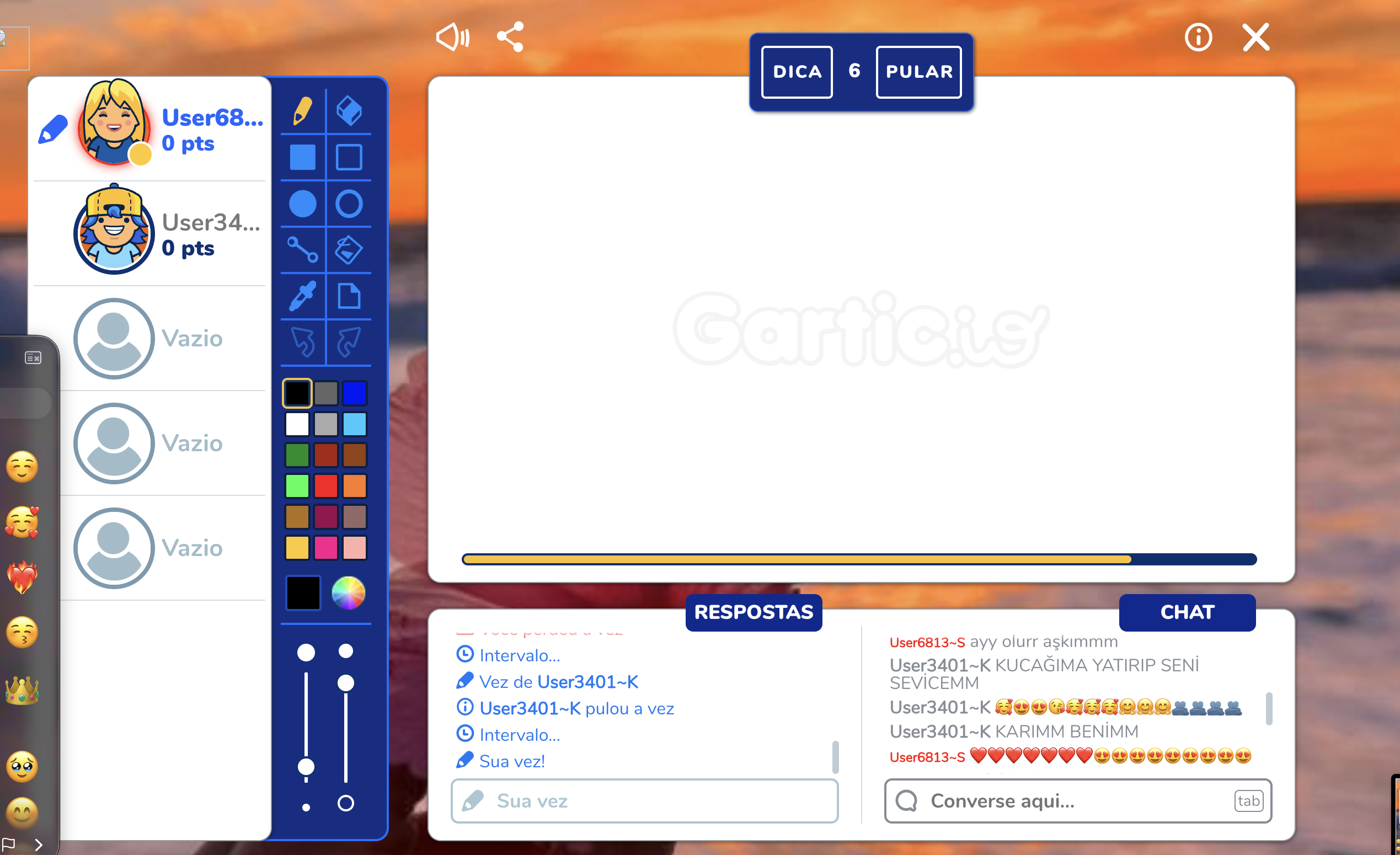This screenshot has width=1400, height=855.
Task: Open the emoji panel flags category icon
Action: pyautogui.click(x=8, y=844)
